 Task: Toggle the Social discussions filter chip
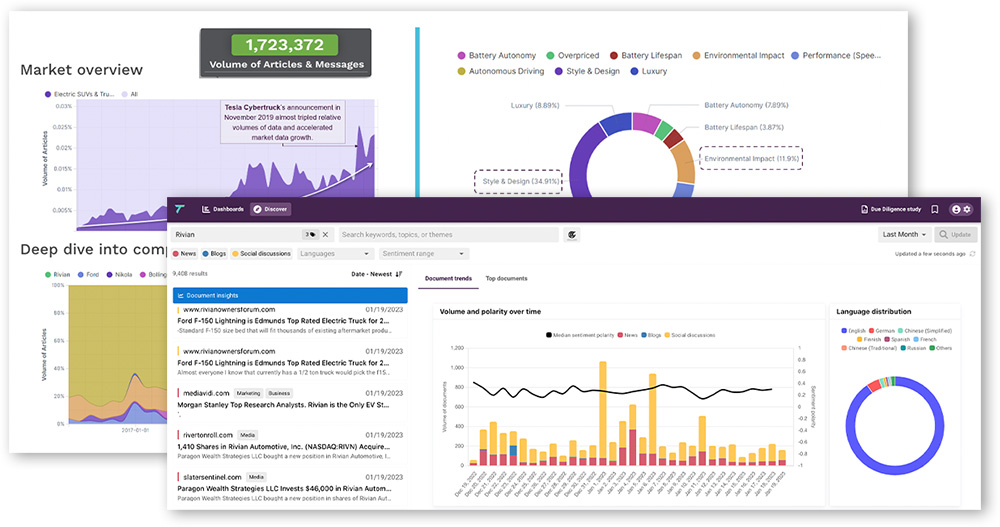pos(261,253)
